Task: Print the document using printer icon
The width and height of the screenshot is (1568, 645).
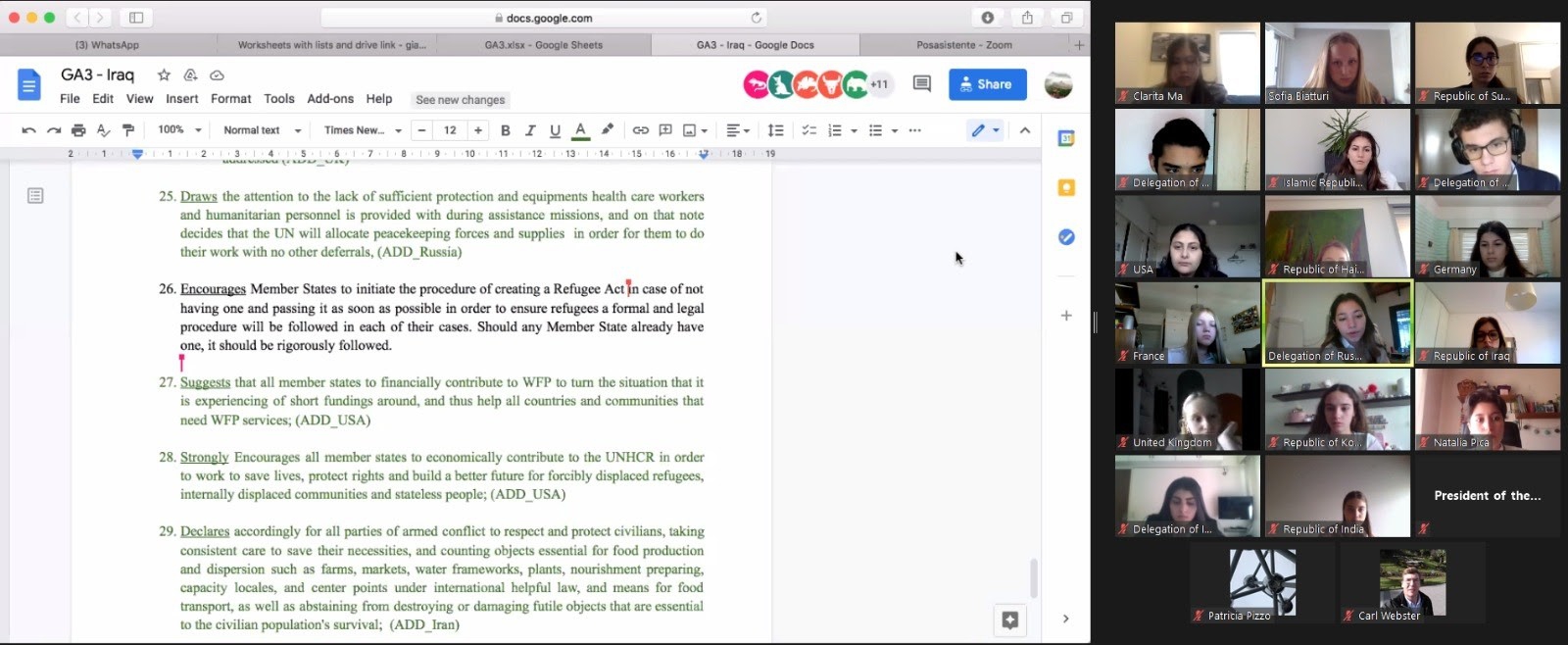Action: point(78,130)
